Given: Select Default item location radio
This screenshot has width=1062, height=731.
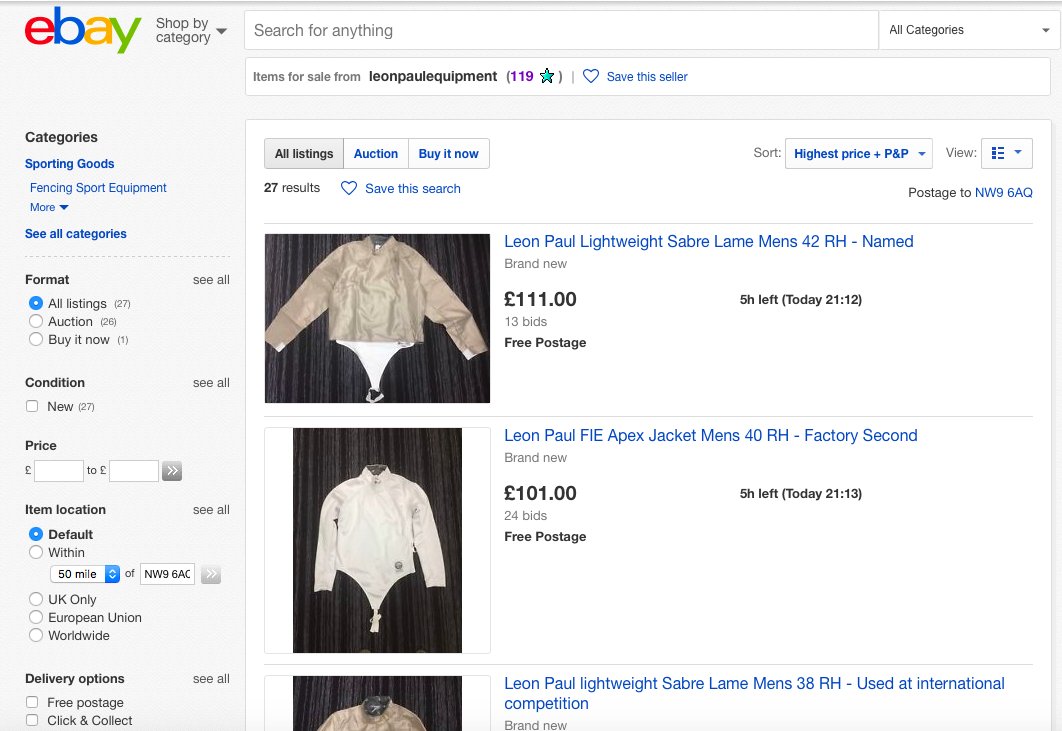Looking at the screenshot, I should [36, 534].
